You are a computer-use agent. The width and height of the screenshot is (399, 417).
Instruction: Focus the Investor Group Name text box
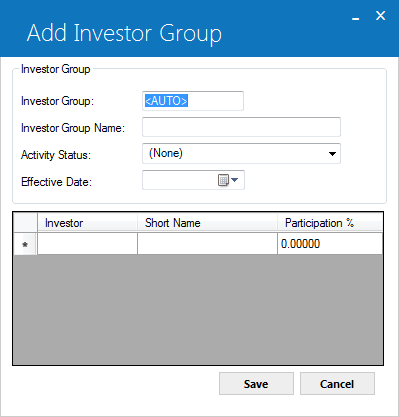pyautogui.click(x=241, y=127)
